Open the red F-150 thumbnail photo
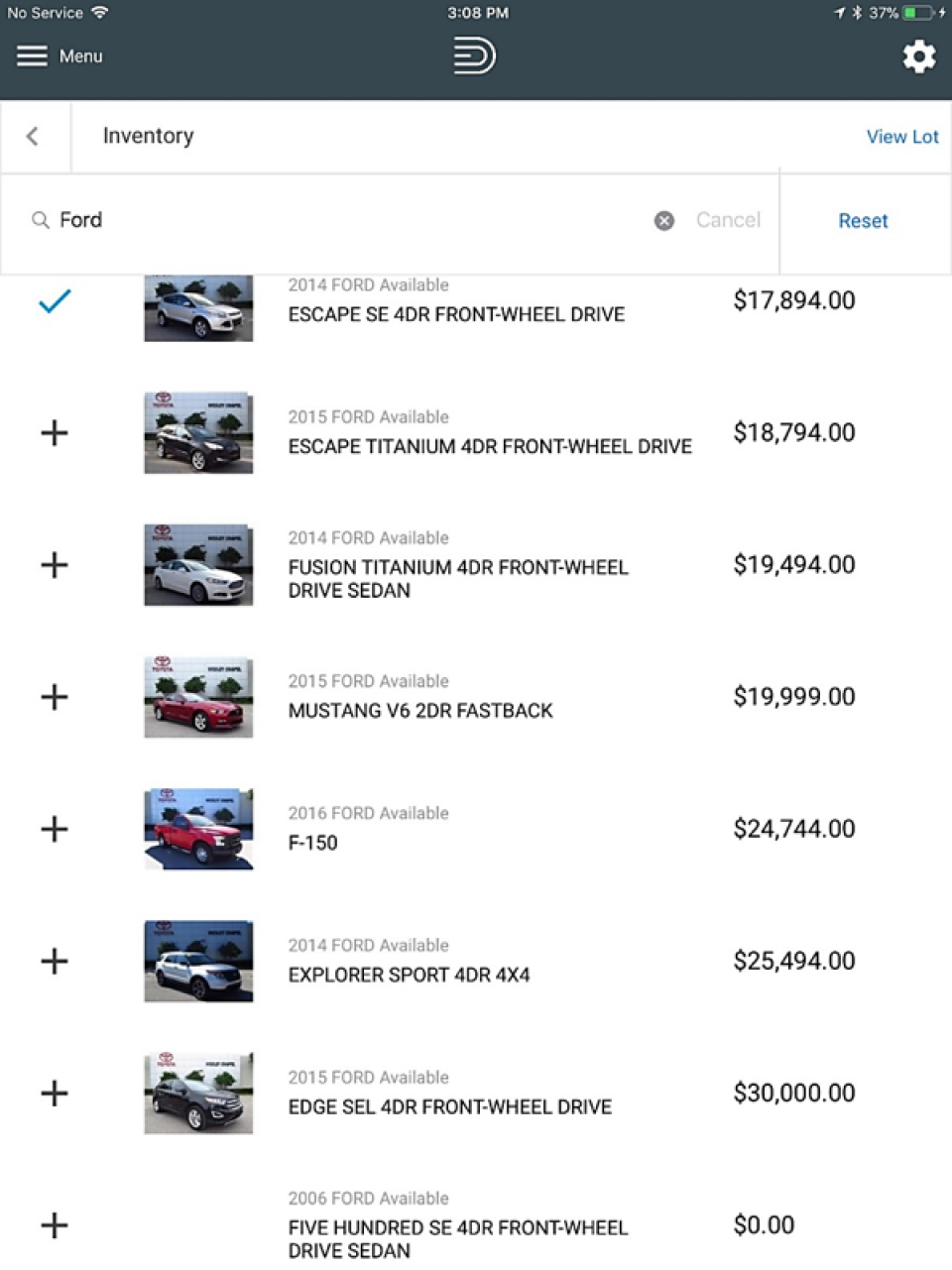 (198, 829)
